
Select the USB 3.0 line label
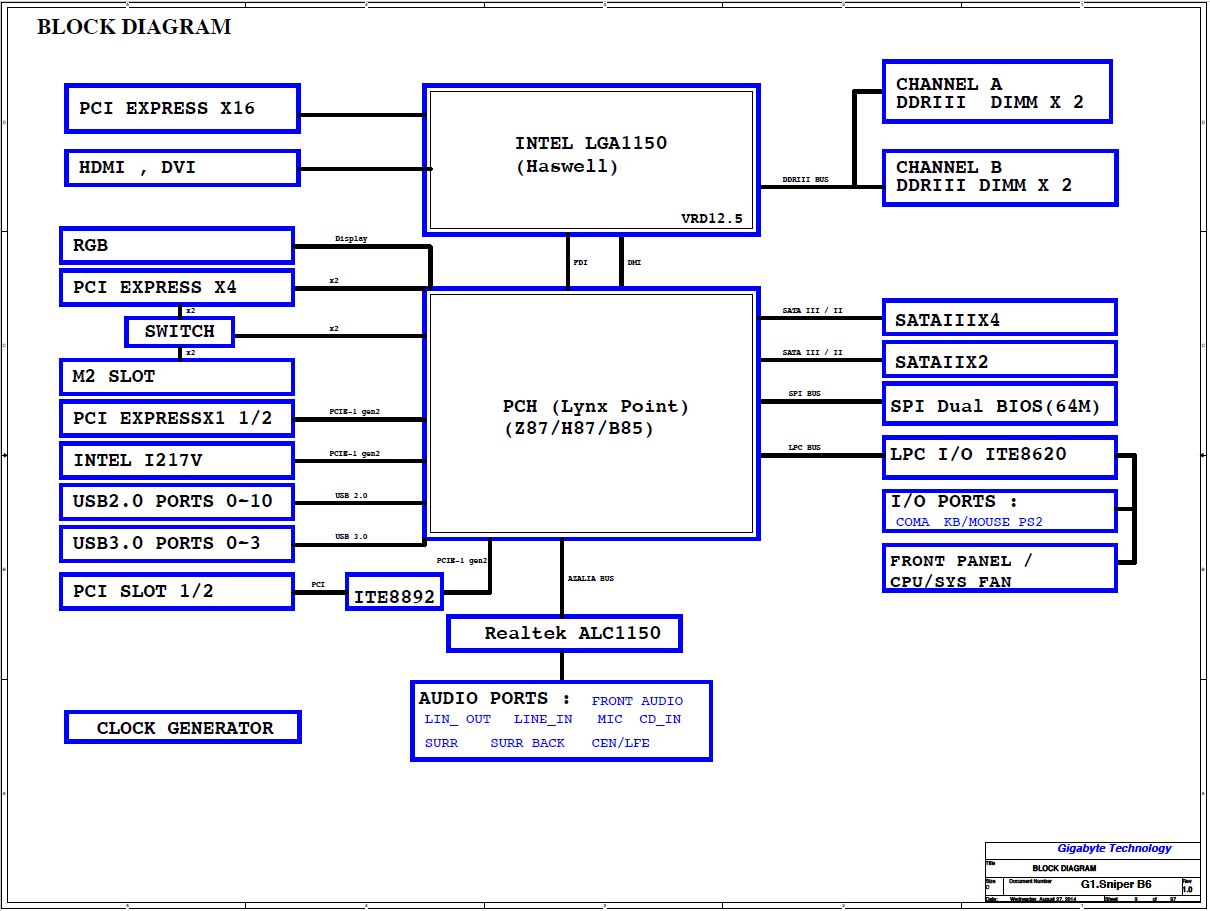pos(351,537)
